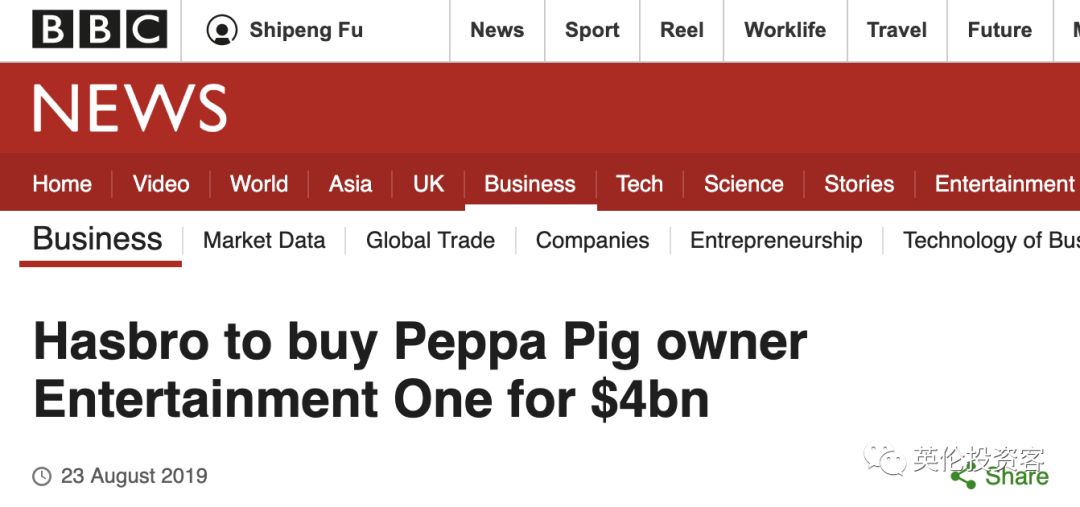This screenshot has width=1080, height=507.
Task: Open the Future section
Action: [x=999, y=30]
